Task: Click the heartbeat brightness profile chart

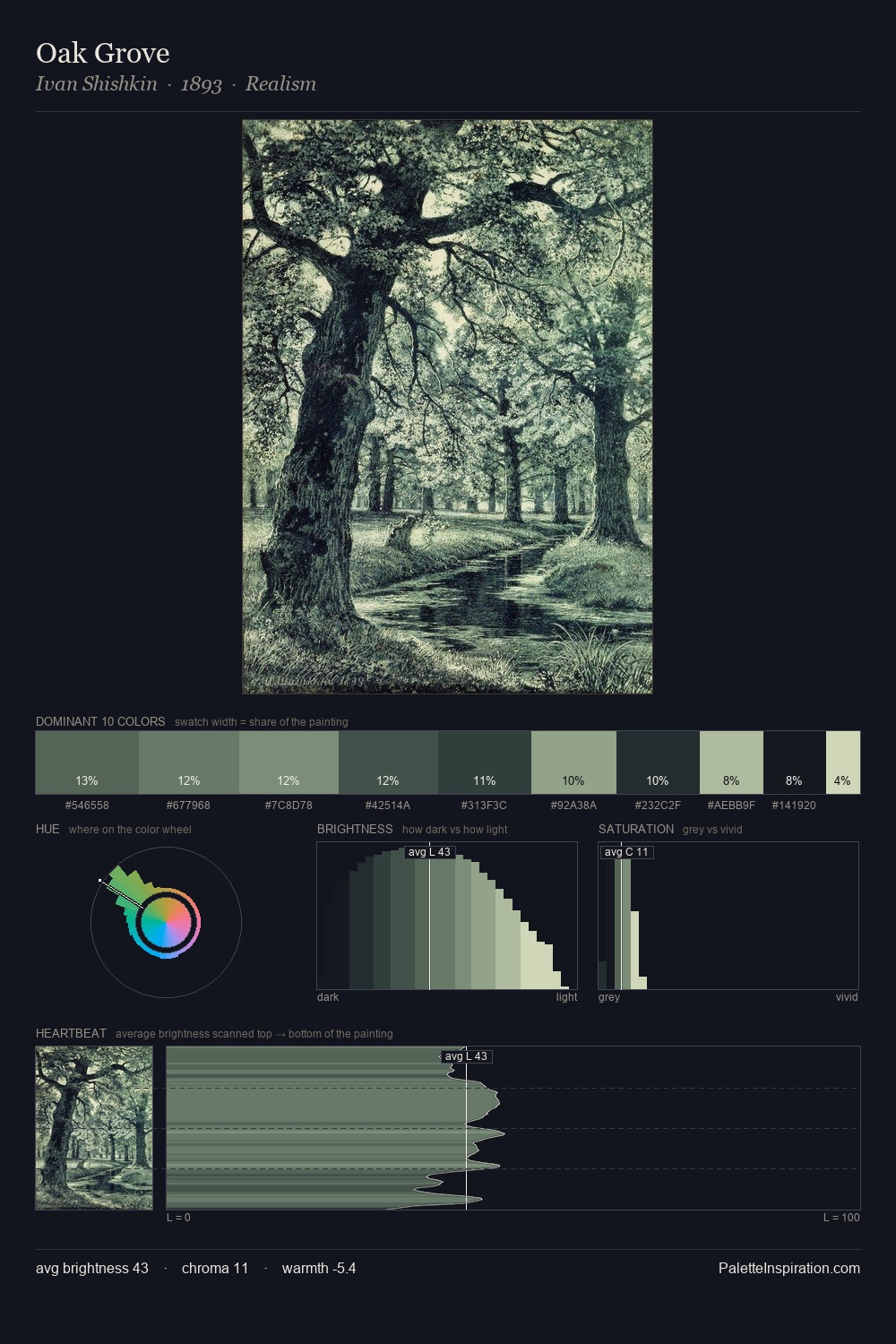Action: click(x=513, y=1128)
